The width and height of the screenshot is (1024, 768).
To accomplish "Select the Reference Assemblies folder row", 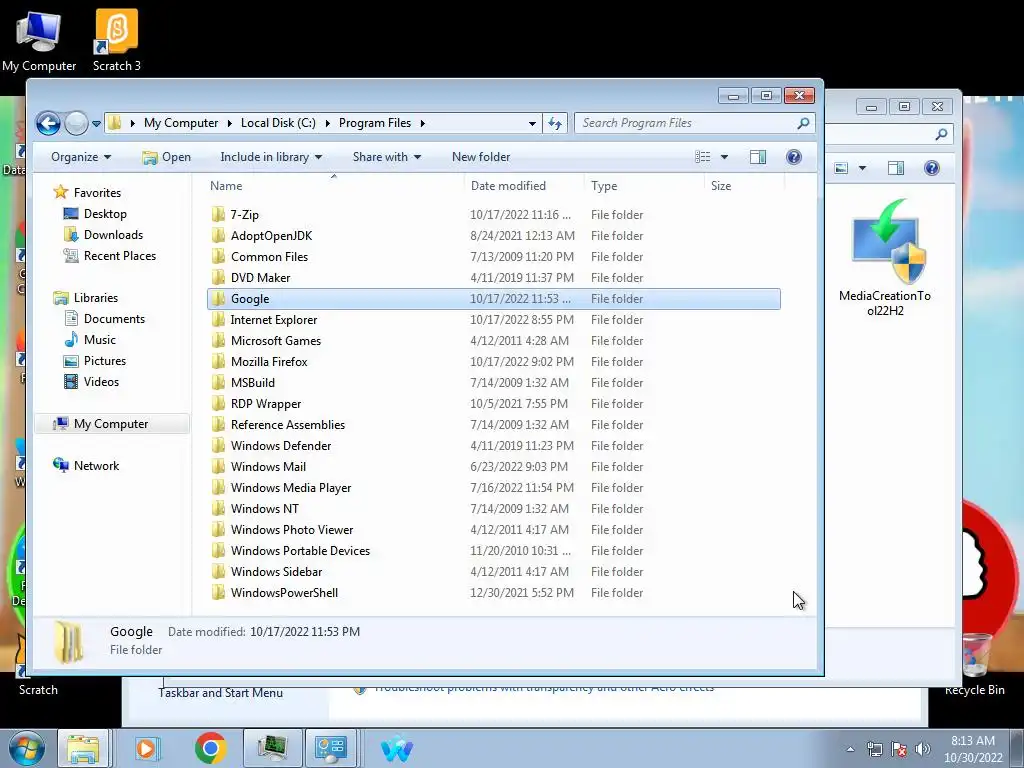I will pyautogui.click(x=494, y=424).
